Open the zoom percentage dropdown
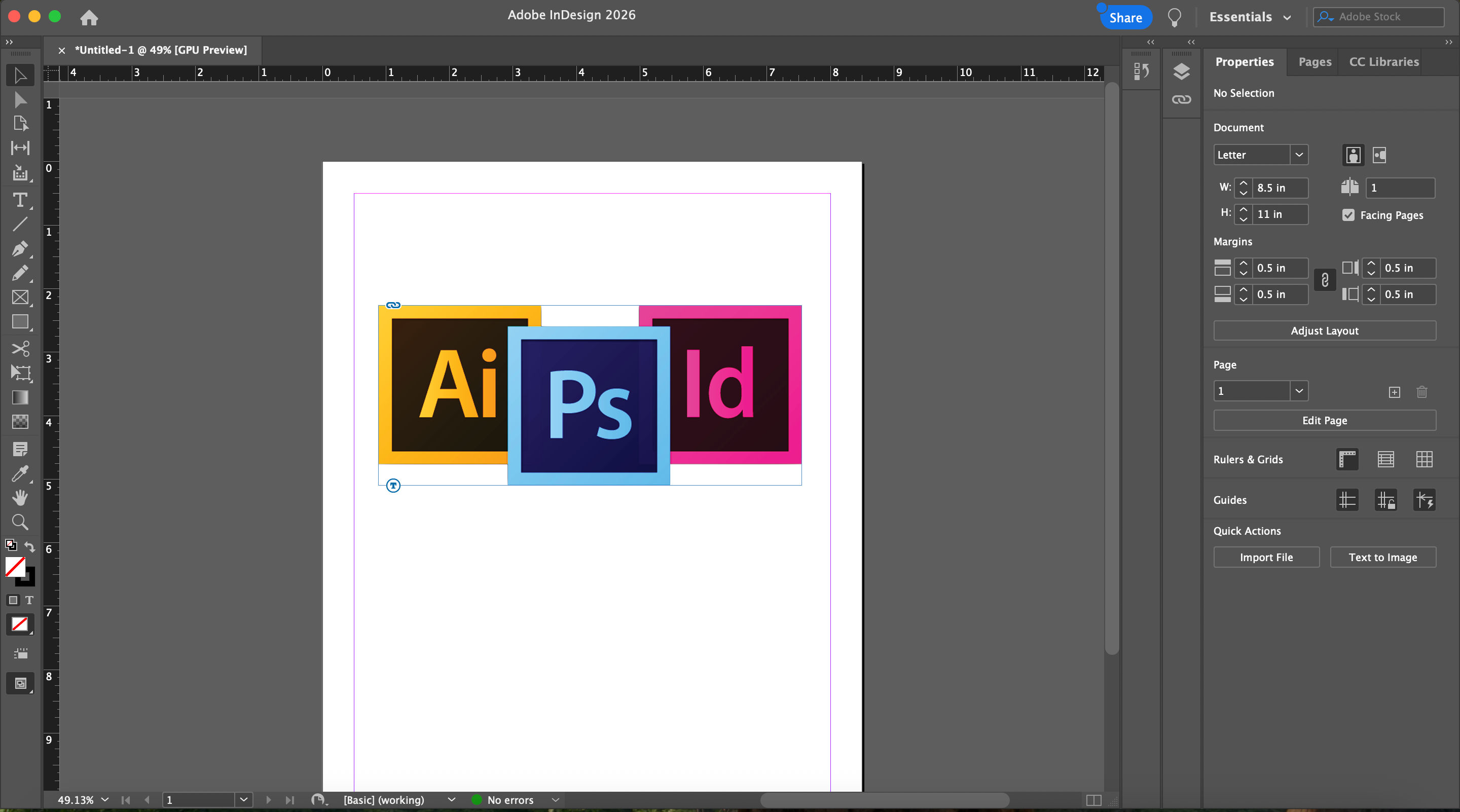This screenshot has height=812, width=1460. [x=105, y=799]
